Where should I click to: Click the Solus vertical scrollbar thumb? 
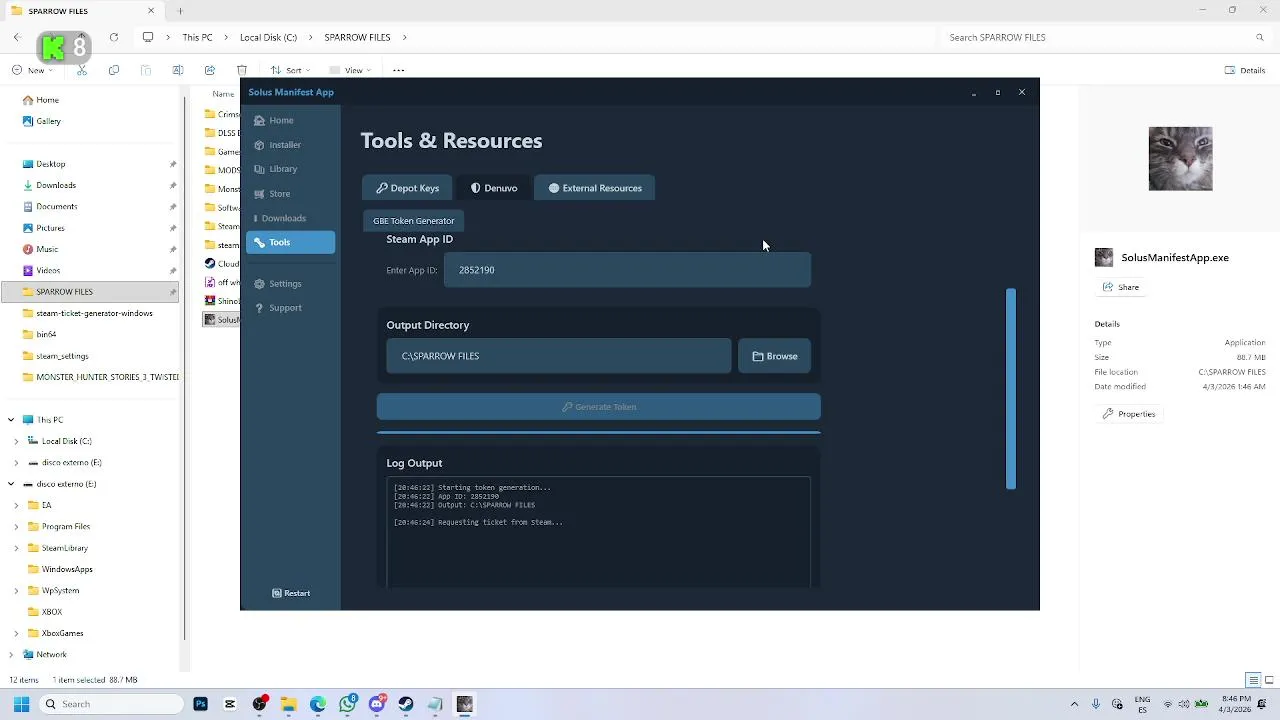1011,388
